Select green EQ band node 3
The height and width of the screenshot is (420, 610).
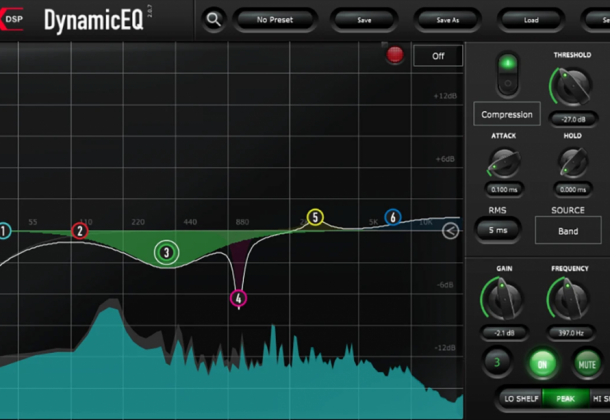pos(167,252)
